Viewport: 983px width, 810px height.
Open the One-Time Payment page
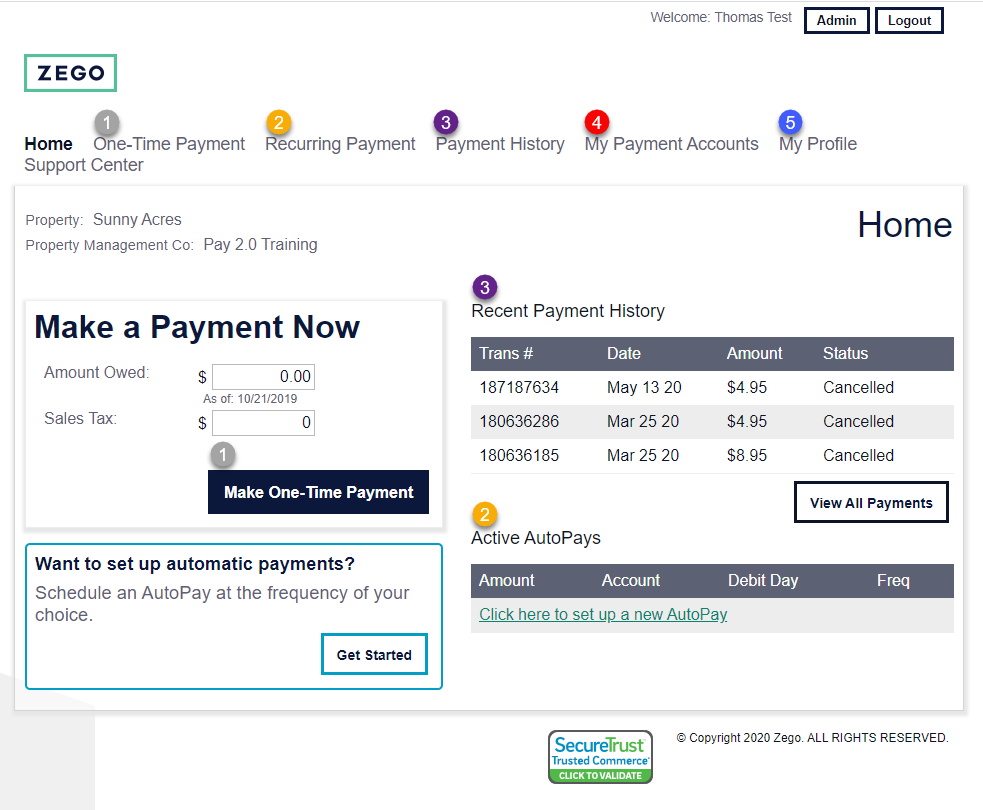[168, 144]
